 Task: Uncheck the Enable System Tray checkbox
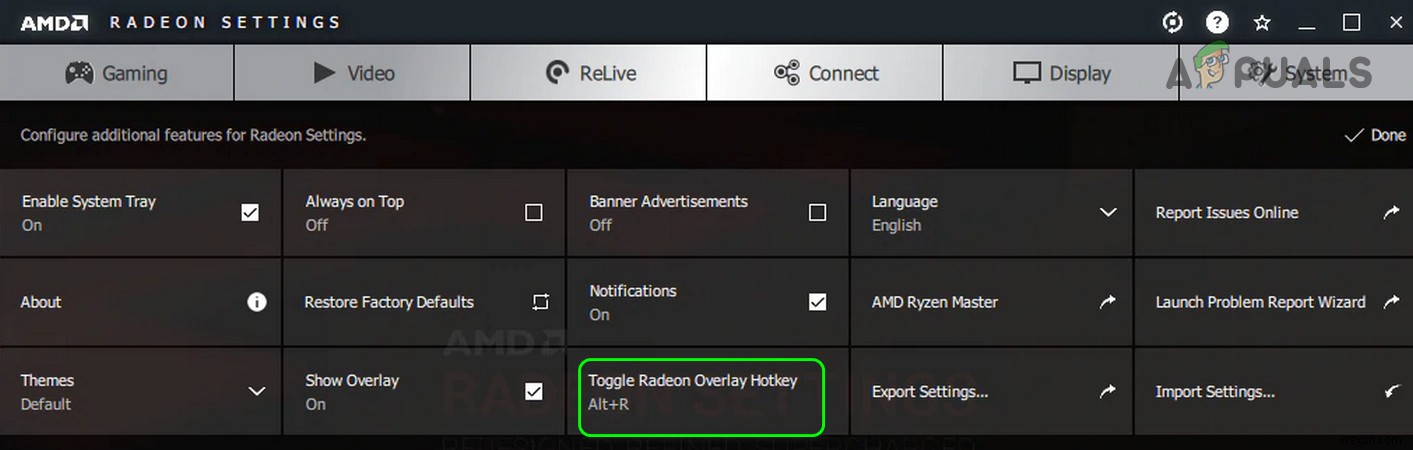point(250,213)
